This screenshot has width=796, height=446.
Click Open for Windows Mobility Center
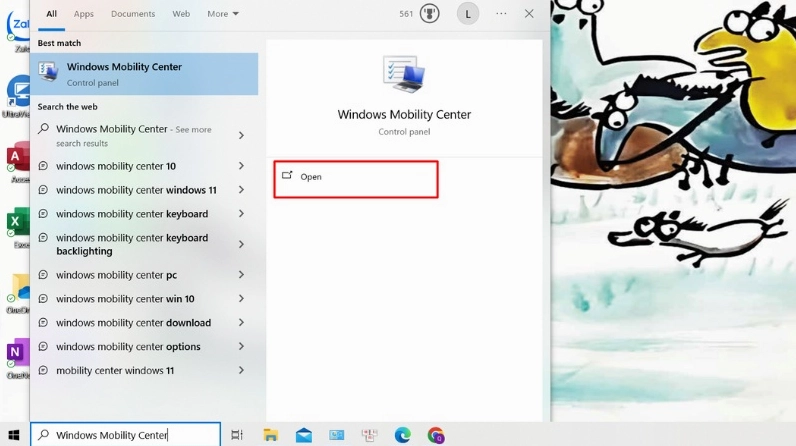356,177
